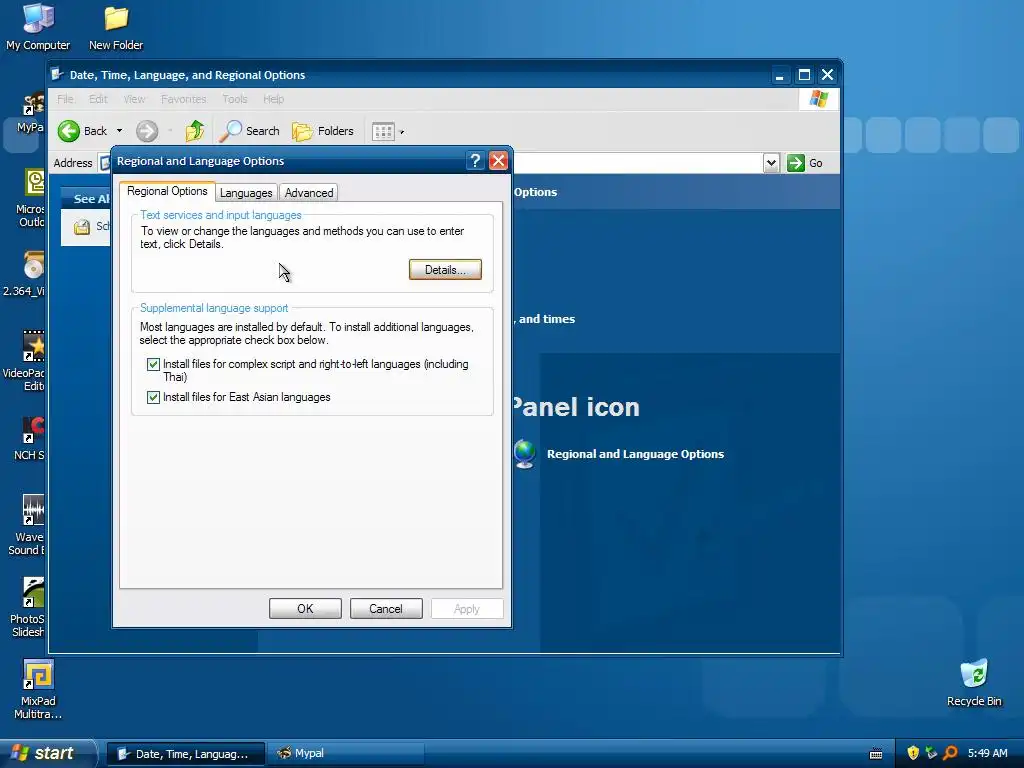Viewport: 1024px width, 768px height.
Task: Expand the Address bar dropdown arrow
Action: [x=771, y=163]
